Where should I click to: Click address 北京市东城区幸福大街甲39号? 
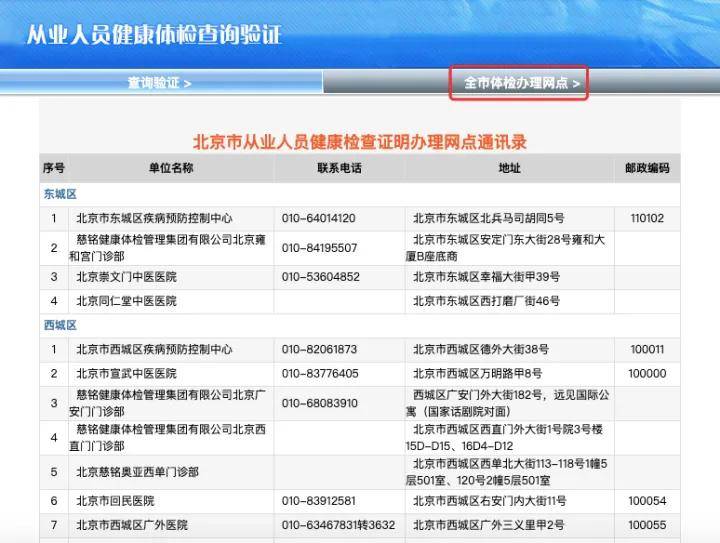click(x=486, y=277)
